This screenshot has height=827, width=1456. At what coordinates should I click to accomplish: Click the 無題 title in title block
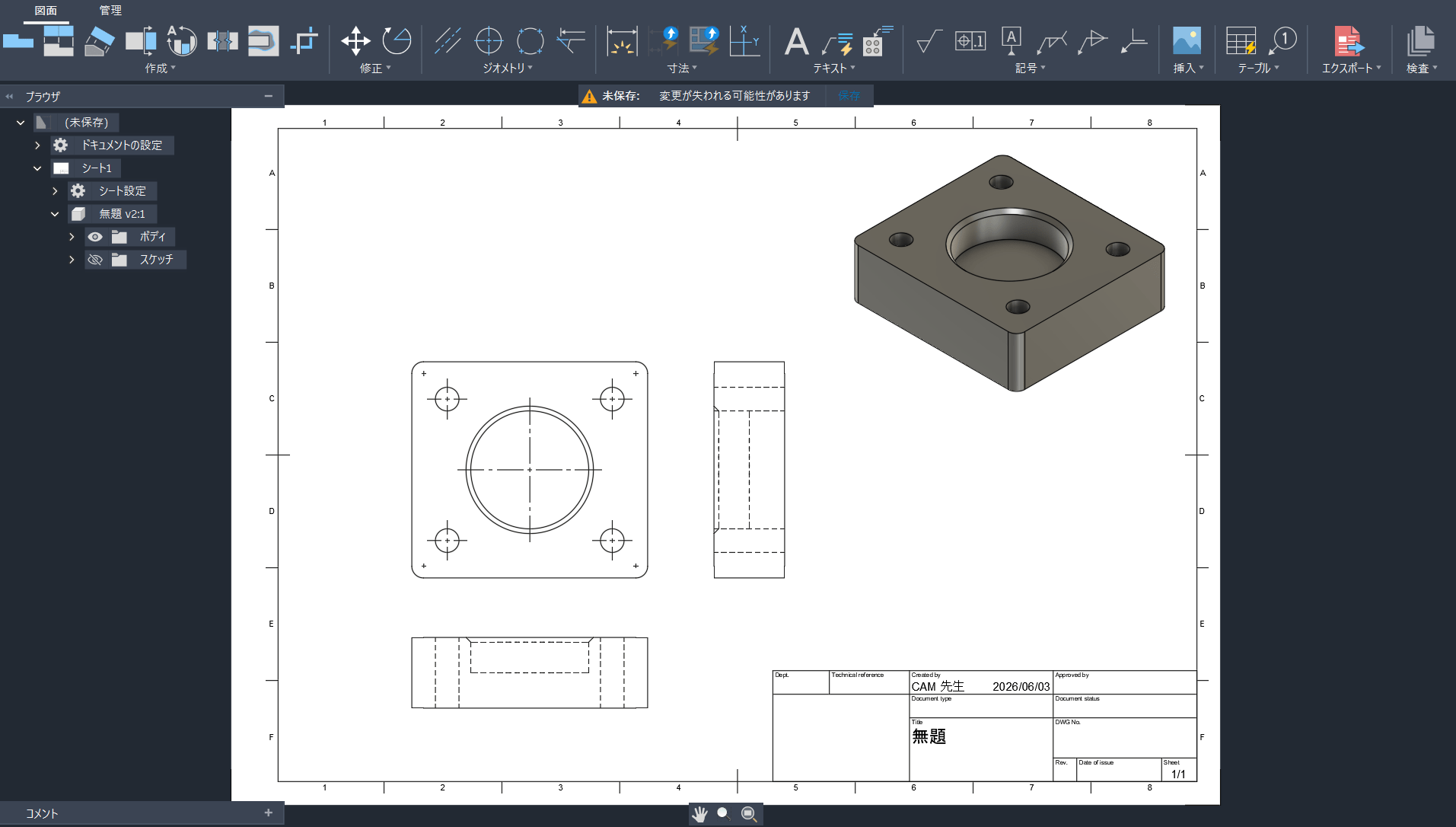point(929,736)
